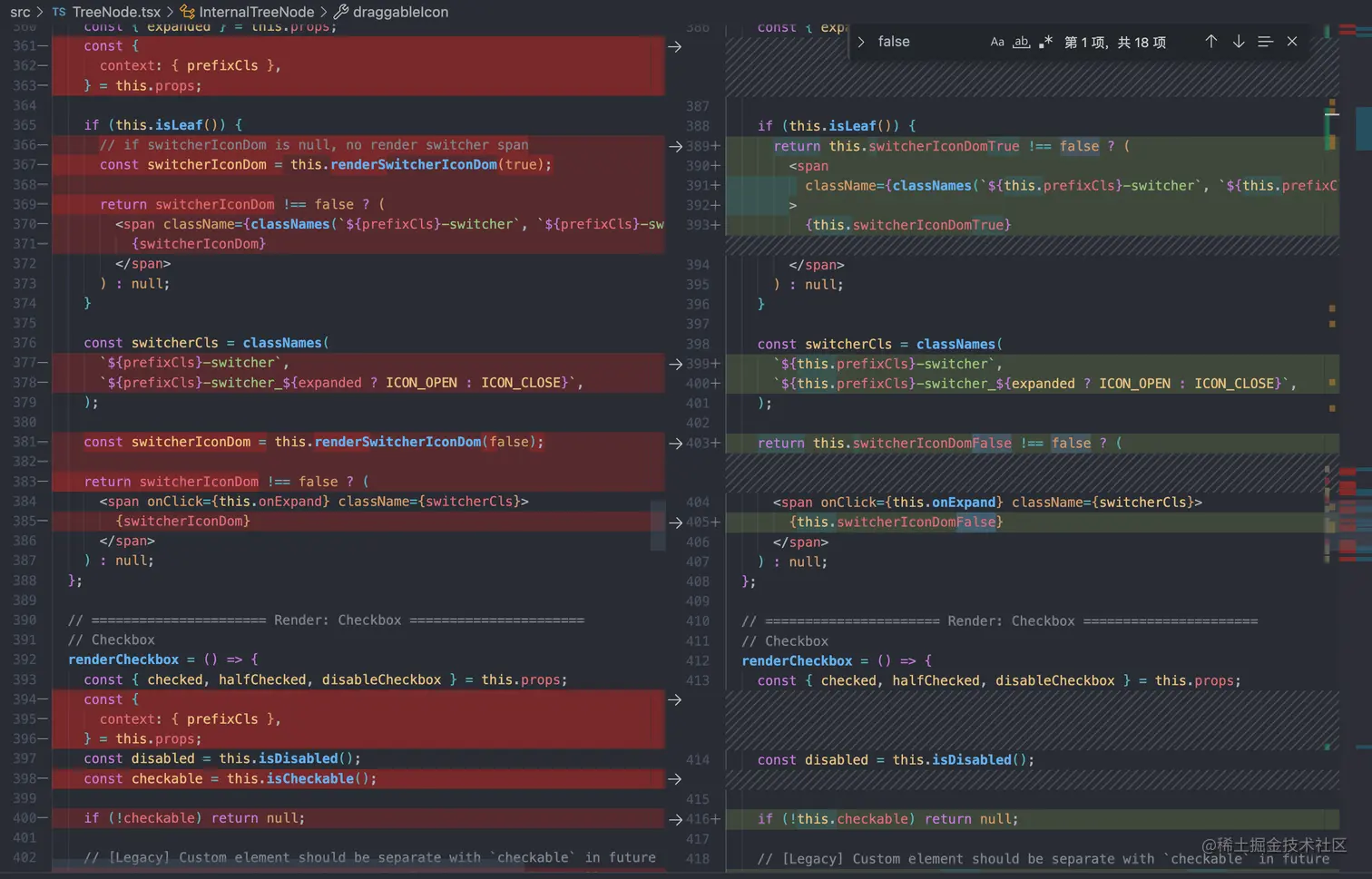Revert arrow for line 398 const checkable
The image size is (1372, 879).
675,779
